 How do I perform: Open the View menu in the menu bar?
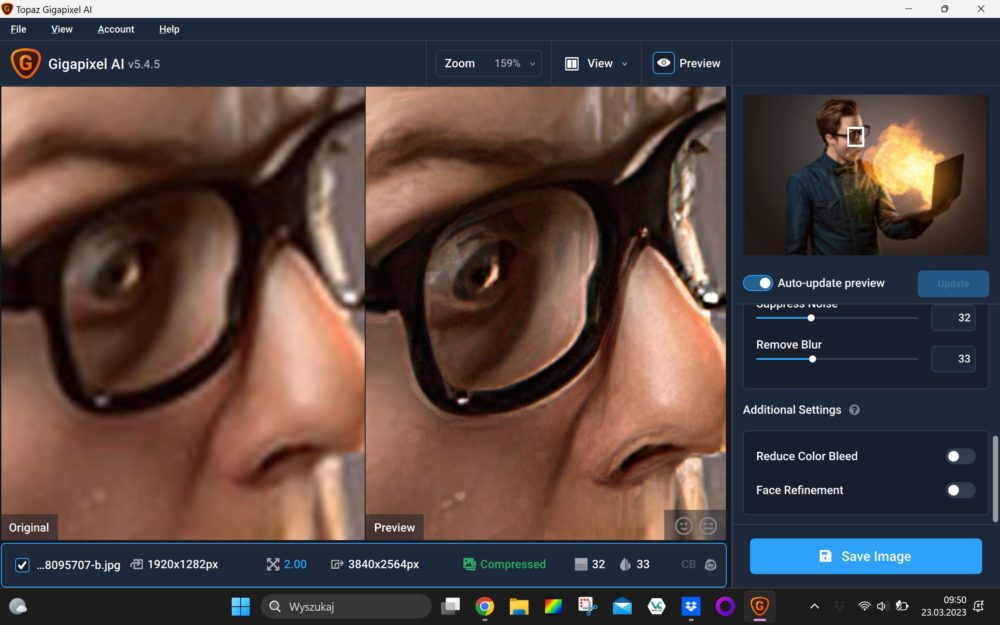point(62,29)
